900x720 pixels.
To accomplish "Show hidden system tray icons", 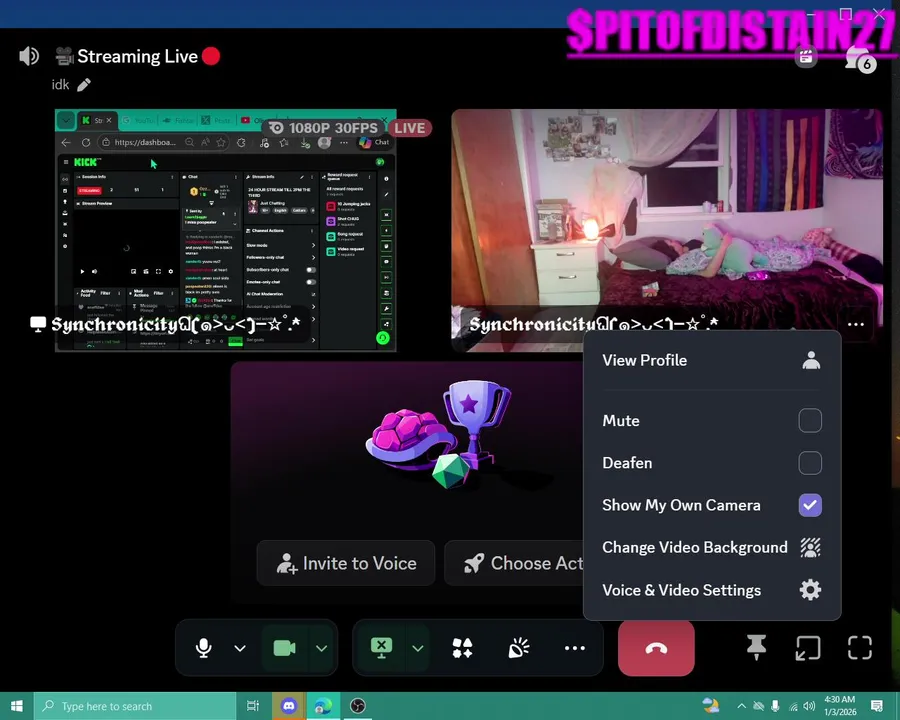I will [x=742, y=706].
